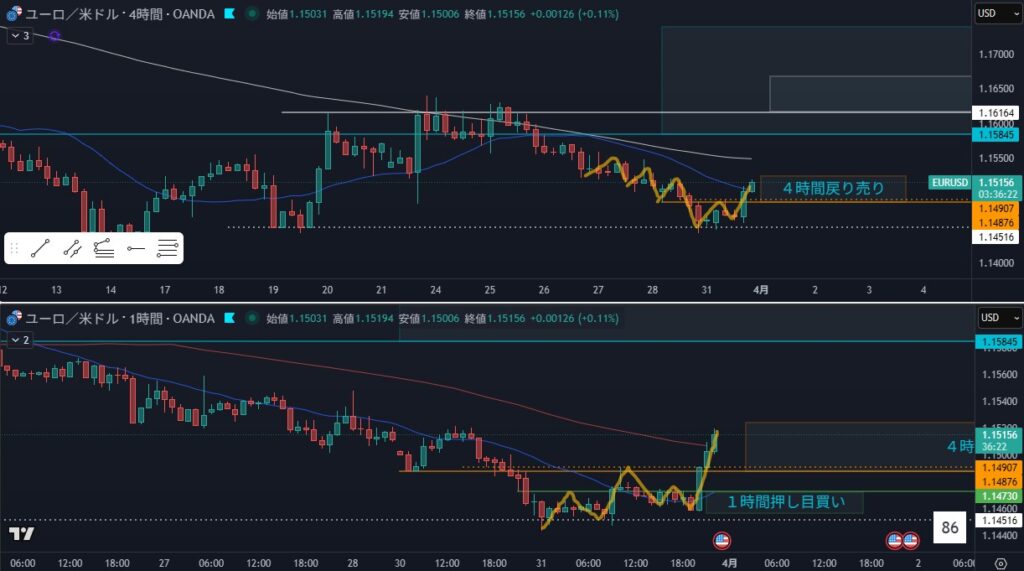Open chart settings gear at bottom right
1024x571 pixels.
(x=1014, y=562)
